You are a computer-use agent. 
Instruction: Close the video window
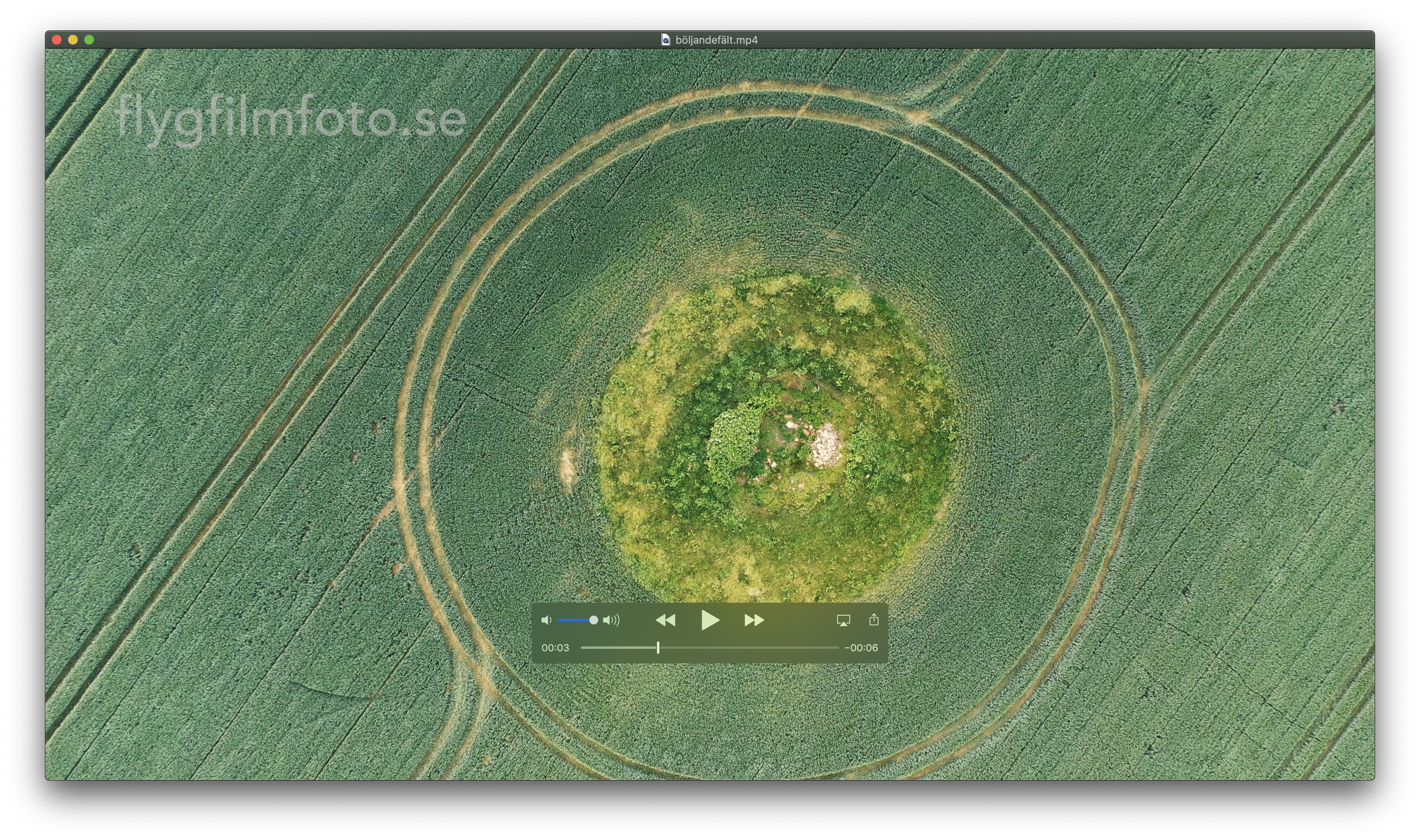click(x=57, y=40)
